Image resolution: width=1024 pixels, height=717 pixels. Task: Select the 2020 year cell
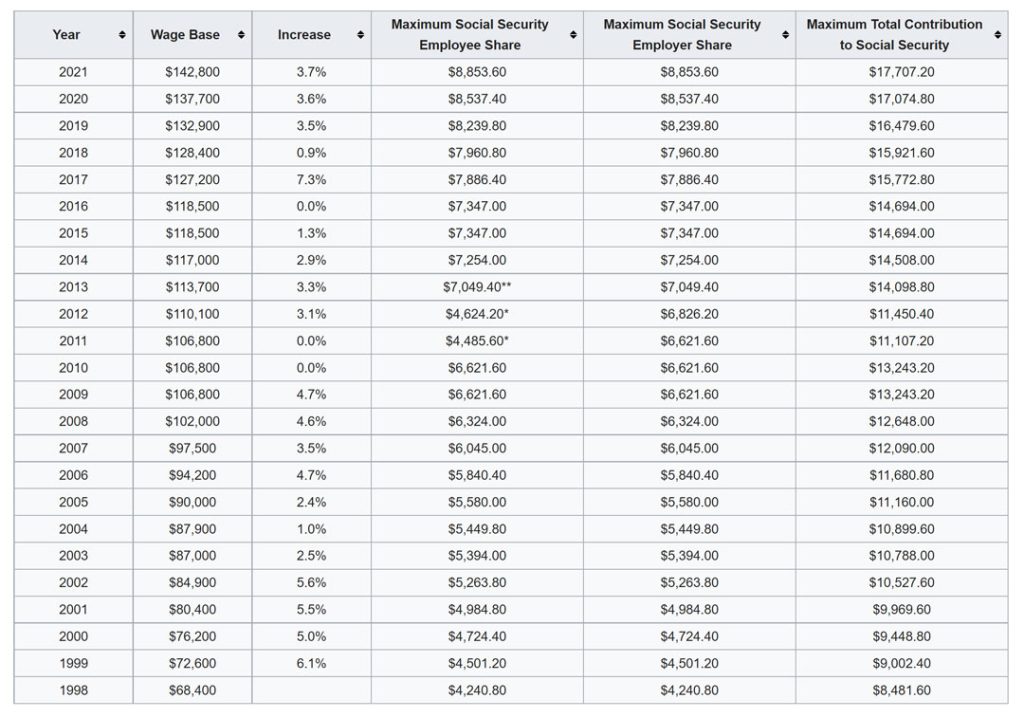[73, 99]
